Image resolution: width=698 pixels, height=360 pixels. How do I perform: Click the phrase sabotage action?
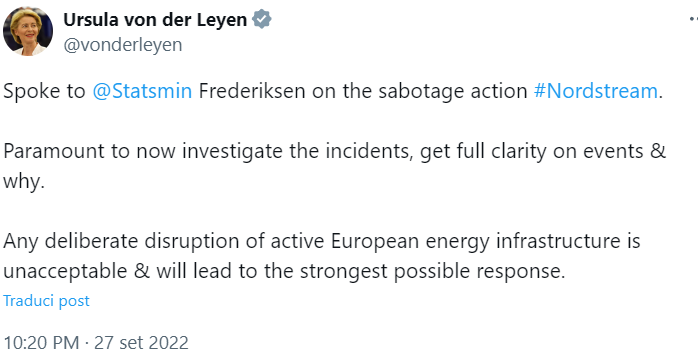pyautogui.click(x=453, y=92)
